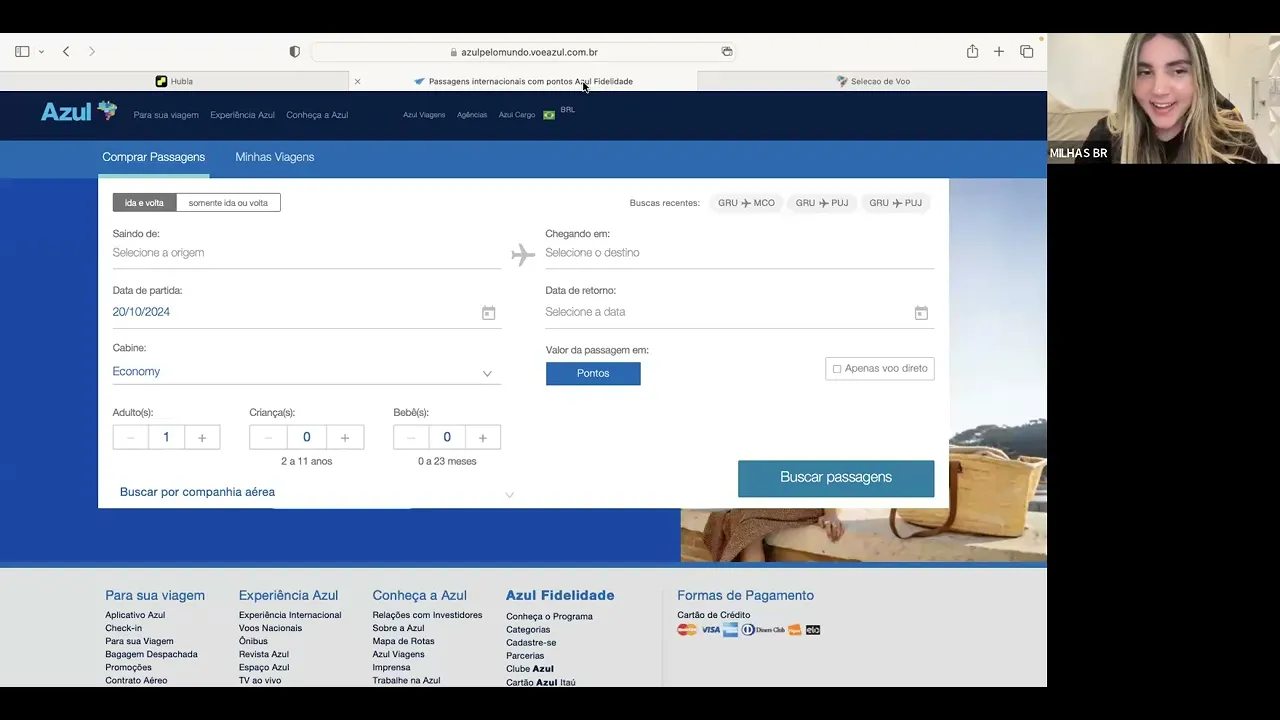Toggle the Safari sidebar icon
The image size is (1280, 720).
click(x=22, y=51)
